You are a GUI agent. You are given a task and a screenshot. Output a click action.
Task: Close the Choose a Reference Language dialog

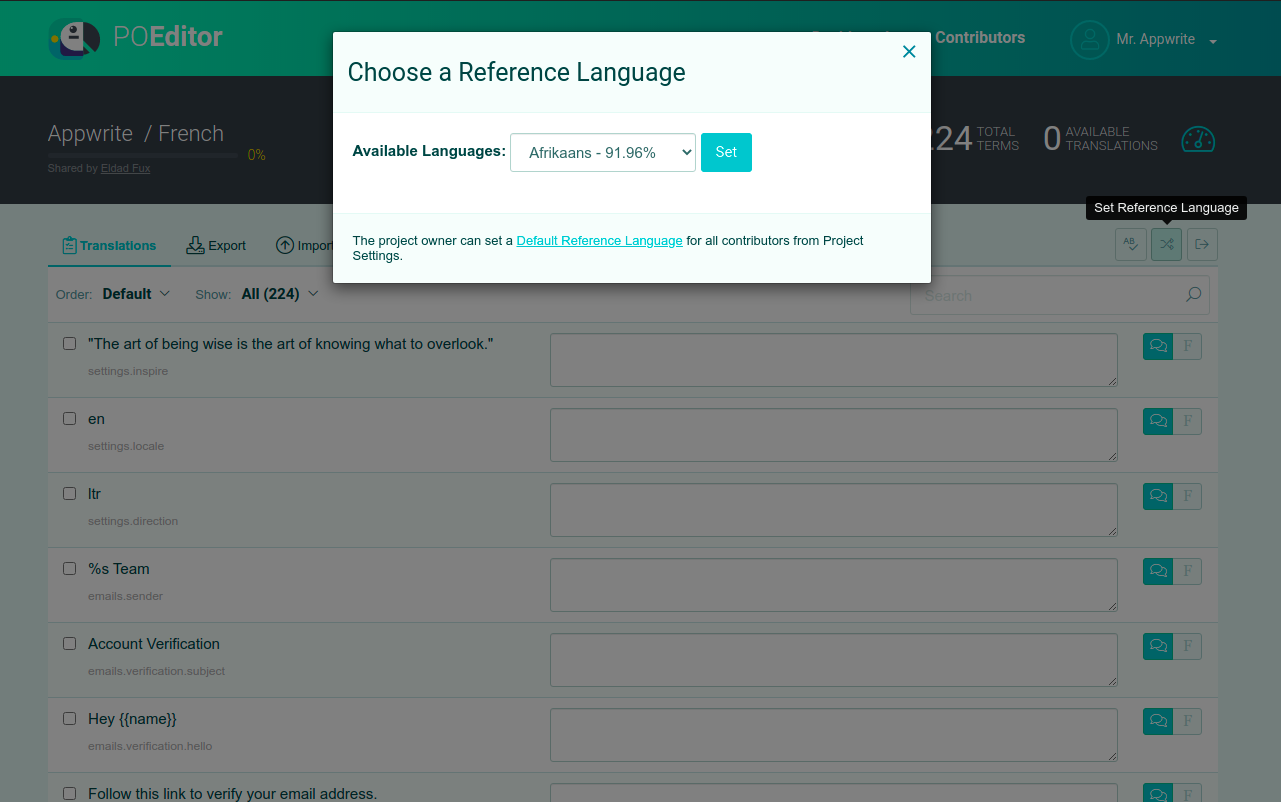(x=909, y=52)
